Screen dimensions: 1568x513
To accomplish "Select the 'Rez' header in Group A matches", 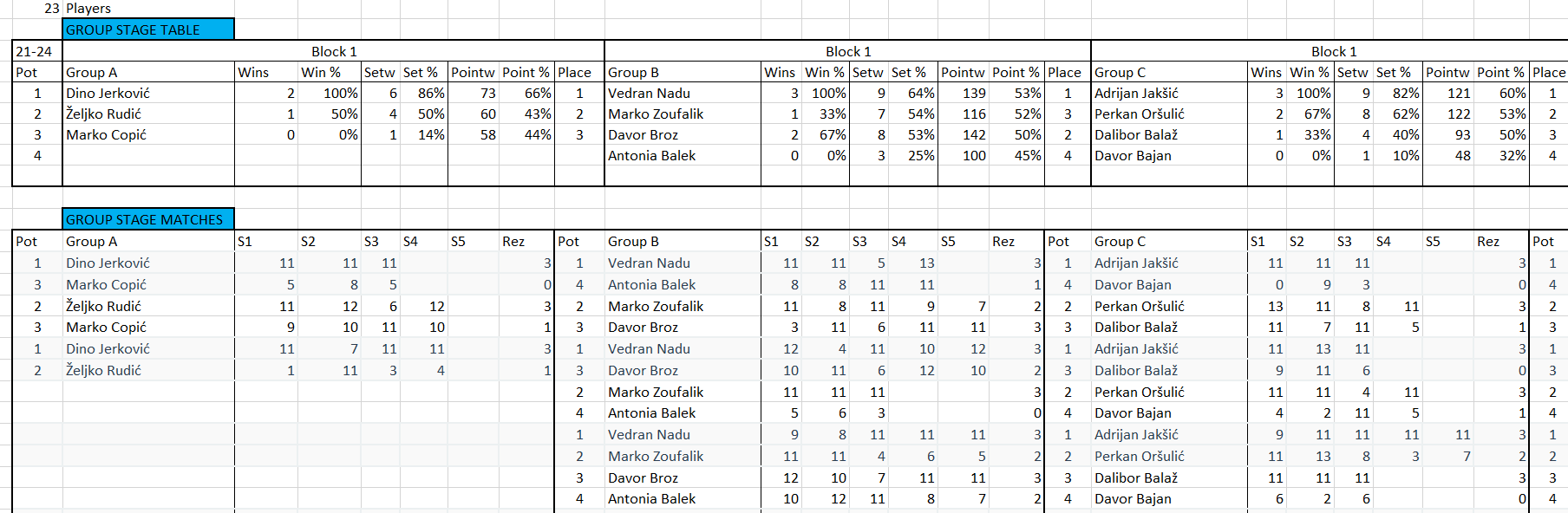I will click(x=513, y=242).
